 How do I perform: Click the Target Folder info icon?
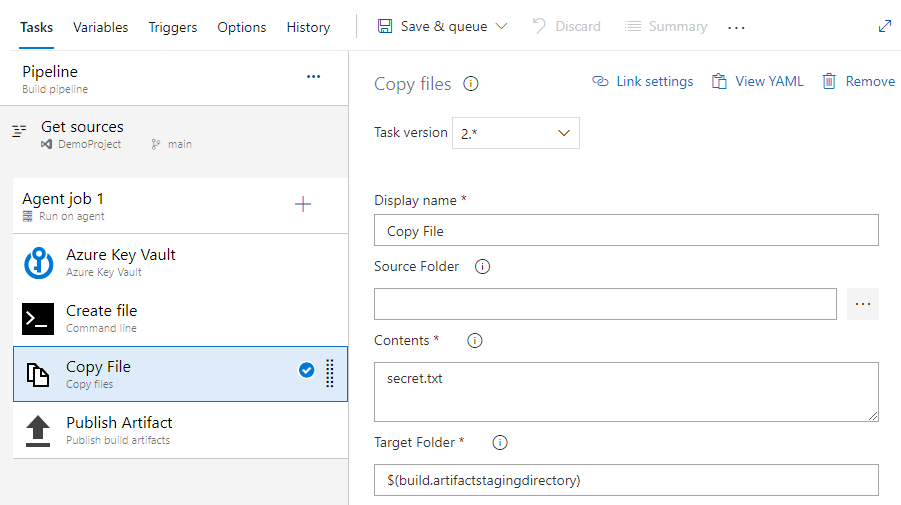(x=500, y=442)
